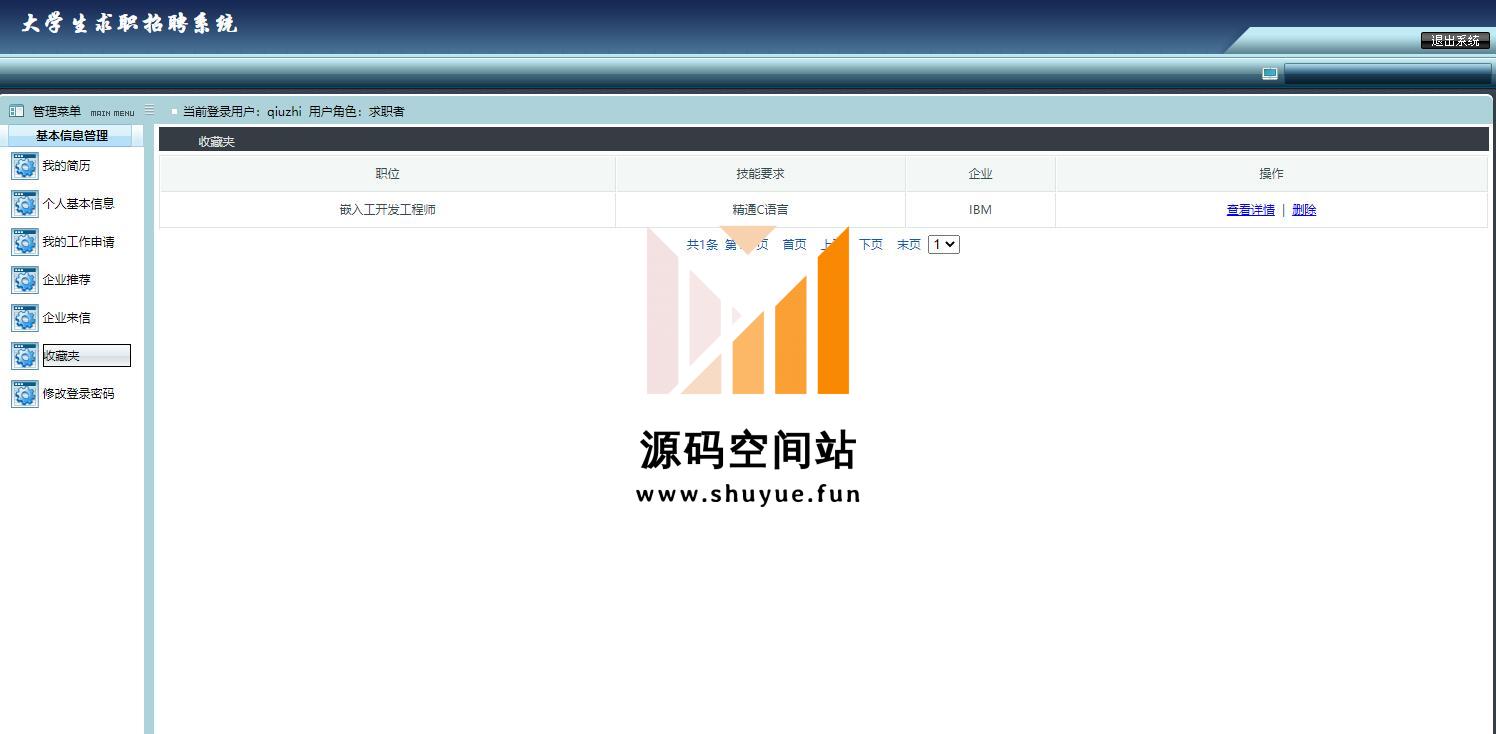The height and width of the screenshot is (734, 1496).
Task: Click the gear icon beside 企业推荐
Action: [25, 280]
